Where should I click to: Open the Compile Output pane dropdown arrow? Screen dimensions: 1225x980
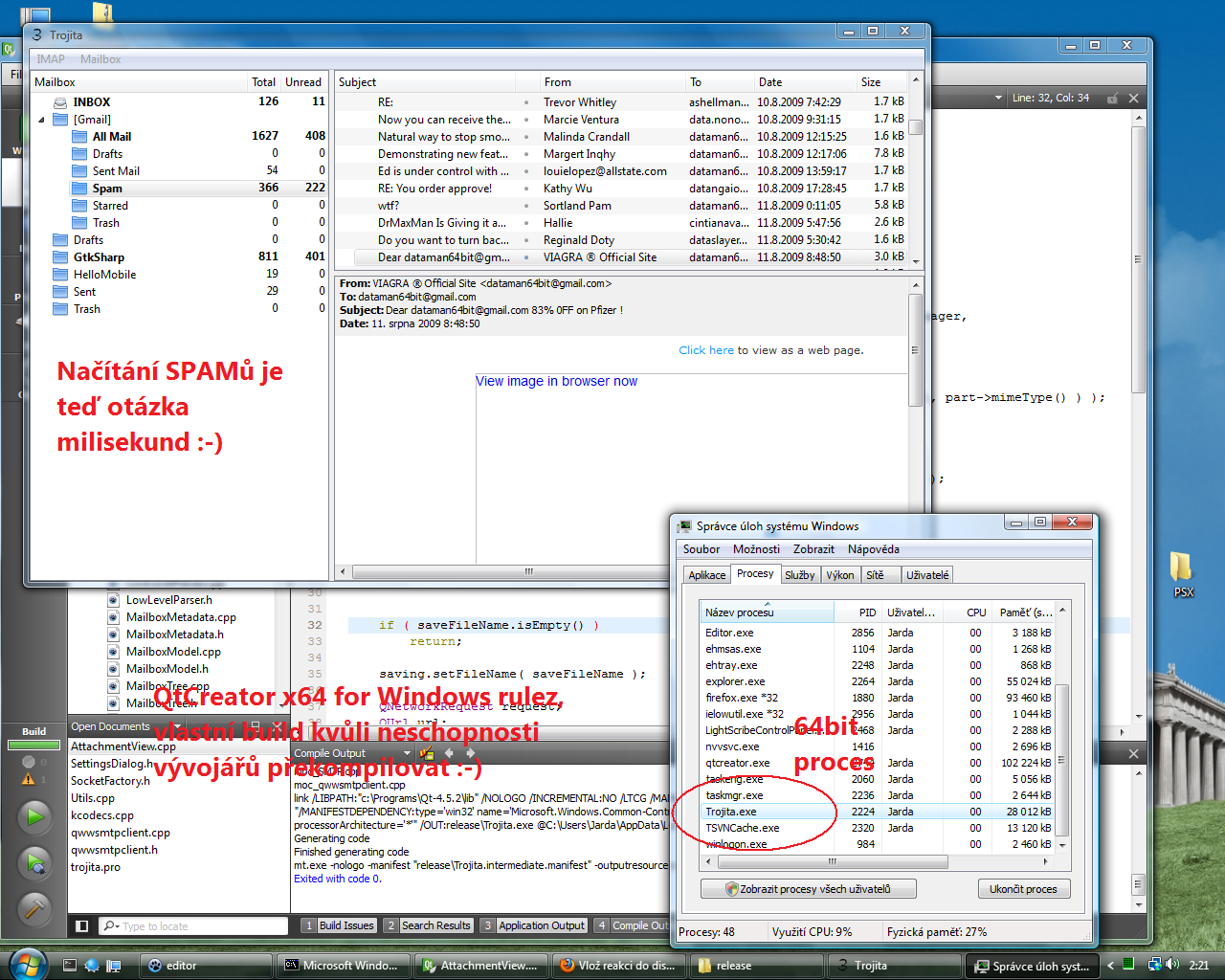pyautogui.click(x=406, y=753)
